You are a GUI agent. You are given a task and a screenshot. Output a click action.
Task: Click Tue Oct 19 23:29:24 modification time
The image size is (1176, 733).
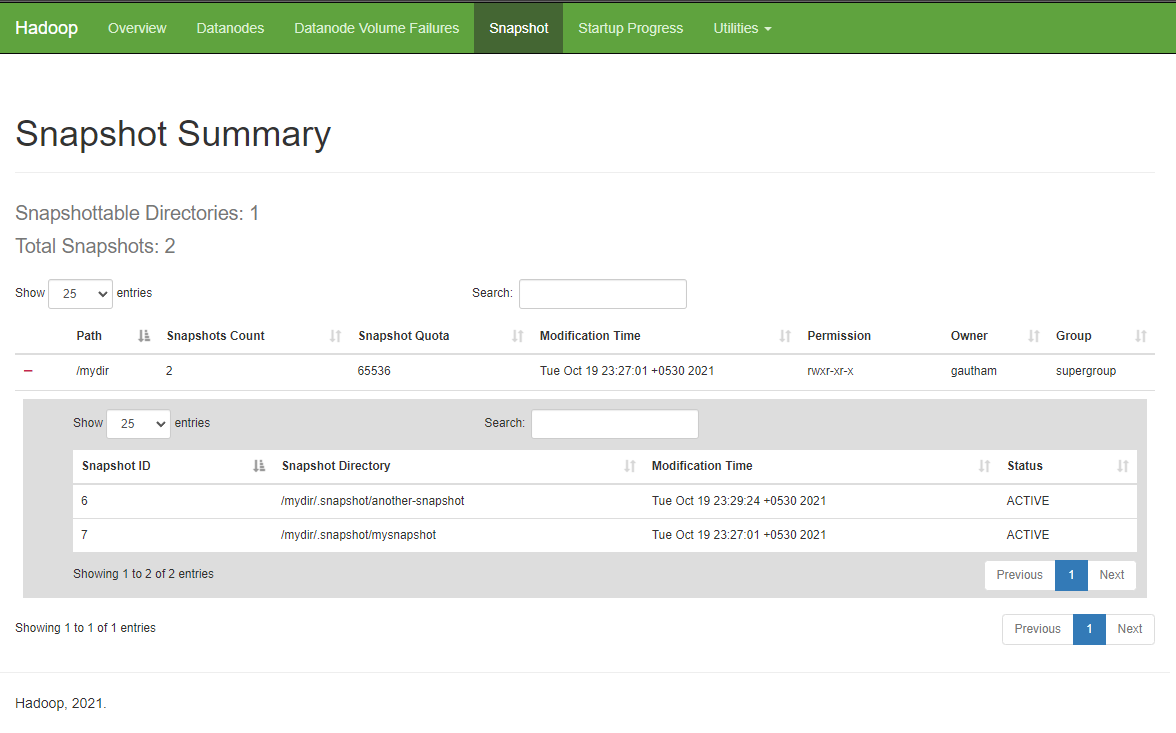point(739,500)
